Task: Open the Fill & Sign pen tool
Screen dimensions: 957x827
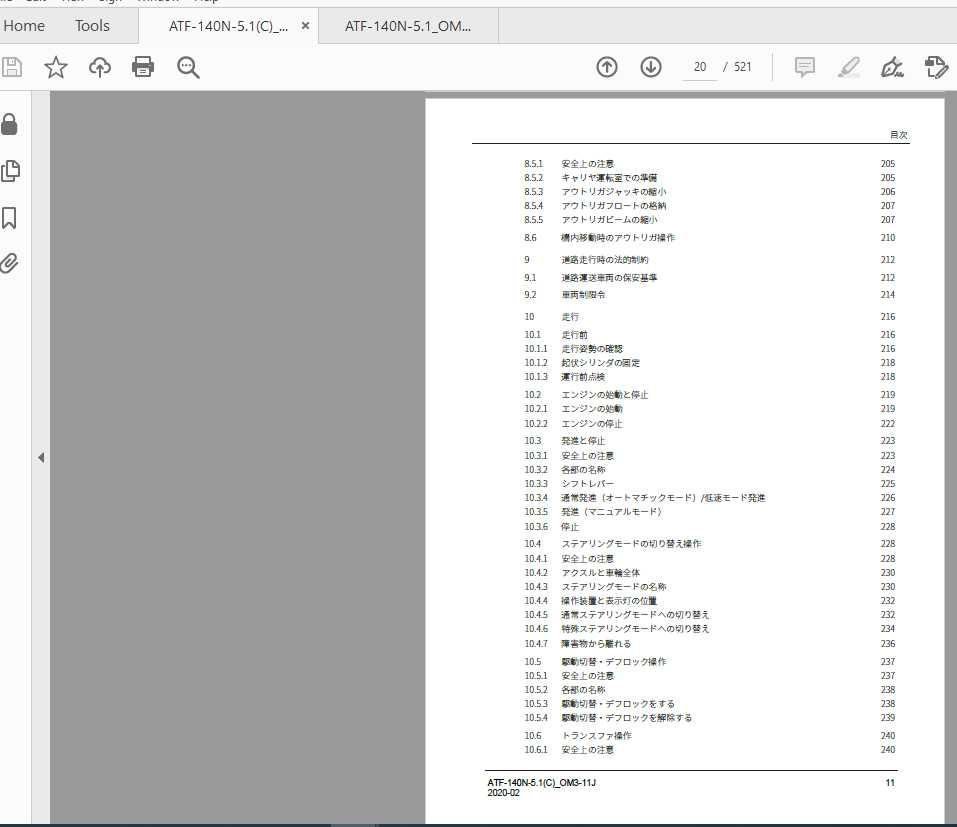Action: click(892, 67)
